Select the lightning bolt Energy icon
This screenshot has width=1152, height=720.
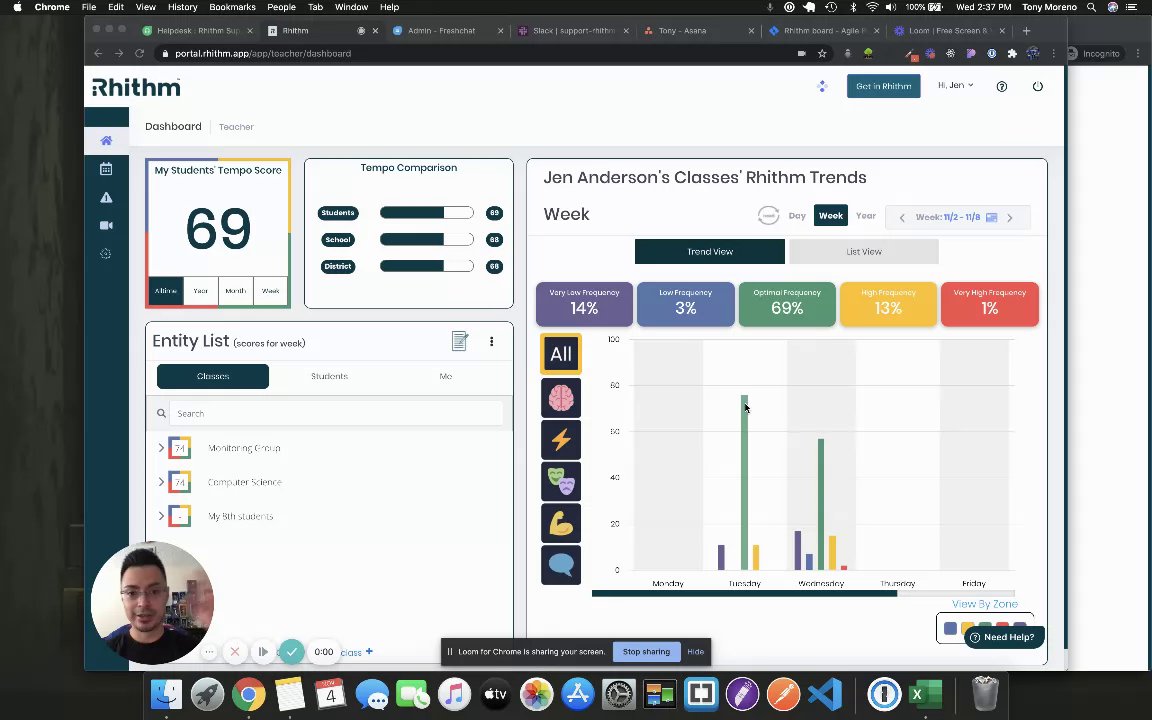561,439
